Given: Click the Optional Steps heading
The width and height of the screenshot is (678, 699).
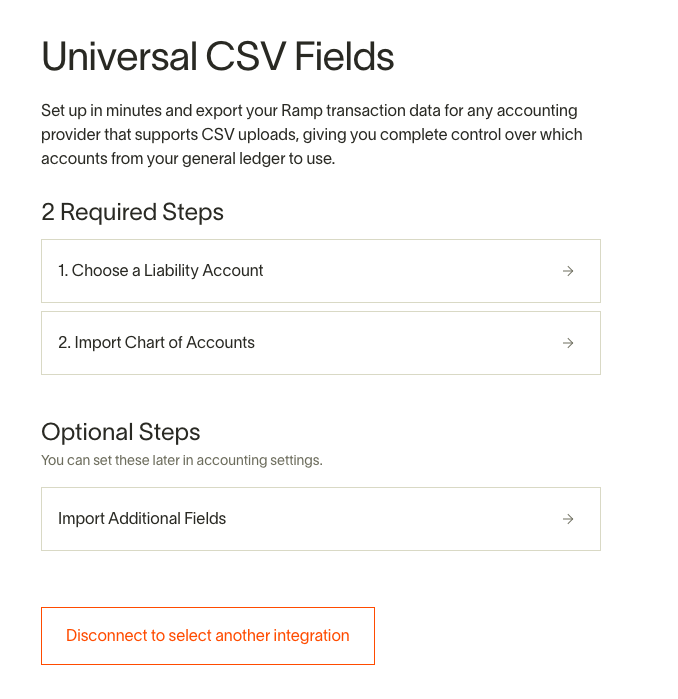Looking at the screenshot, I should tap(121, 432).
